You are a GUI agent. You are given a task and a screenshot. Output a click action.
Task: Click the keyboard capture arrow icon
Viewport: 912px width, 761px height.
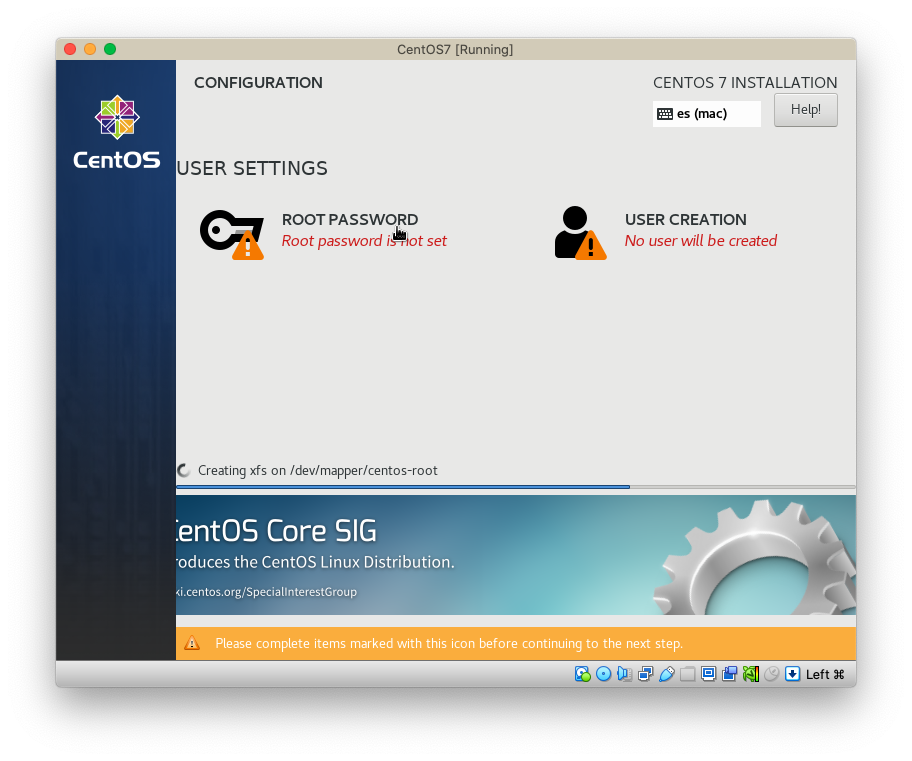click(792, 674)
